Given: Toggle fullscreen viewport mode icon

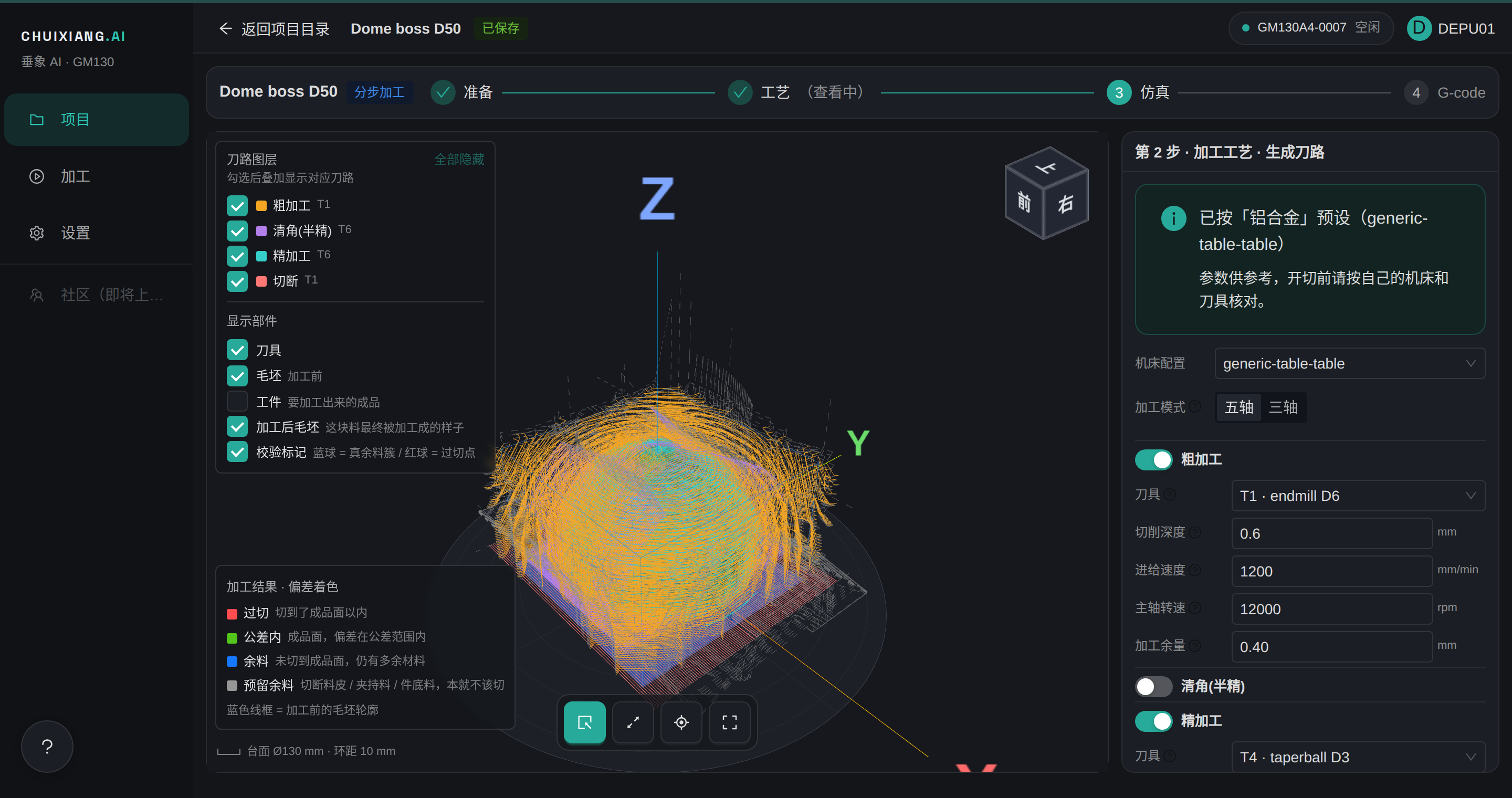Looking at the screenshot, I should pos(730,722).
